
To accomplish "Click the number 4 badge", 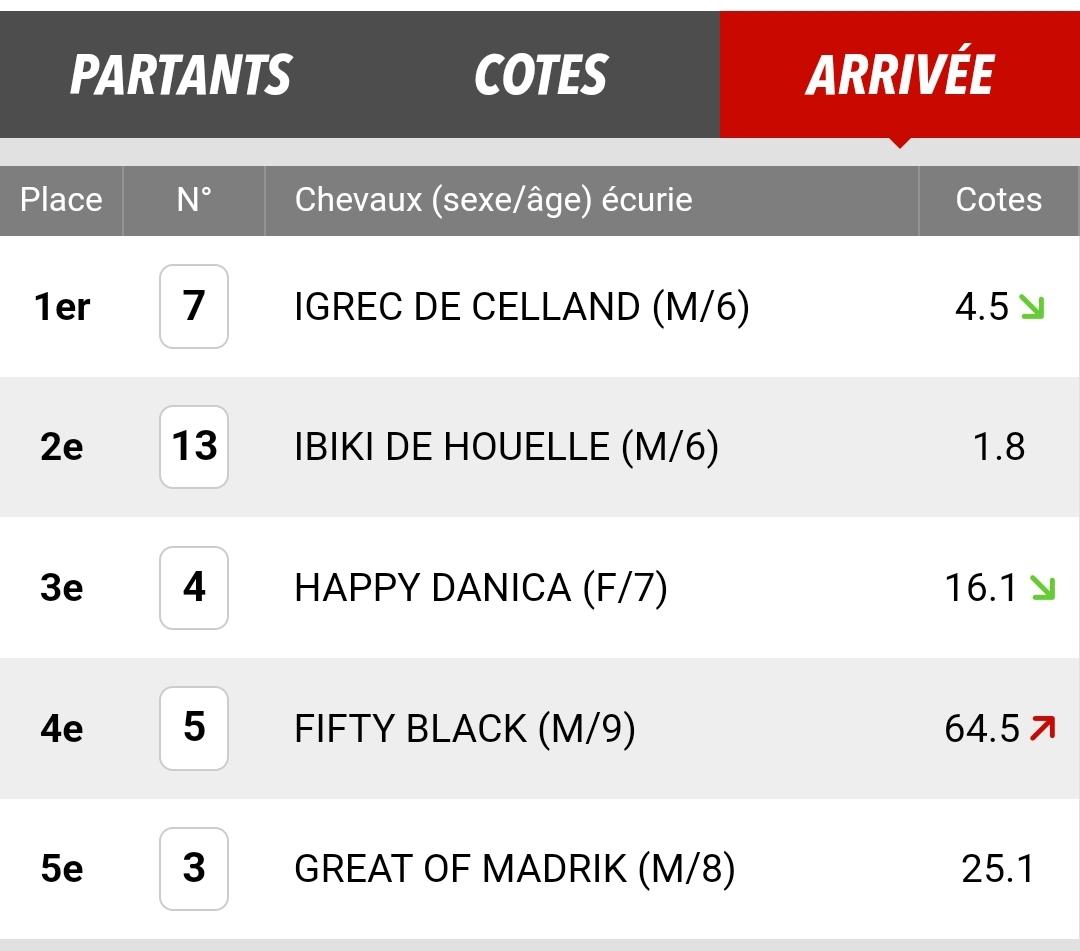I will point(194,587).
